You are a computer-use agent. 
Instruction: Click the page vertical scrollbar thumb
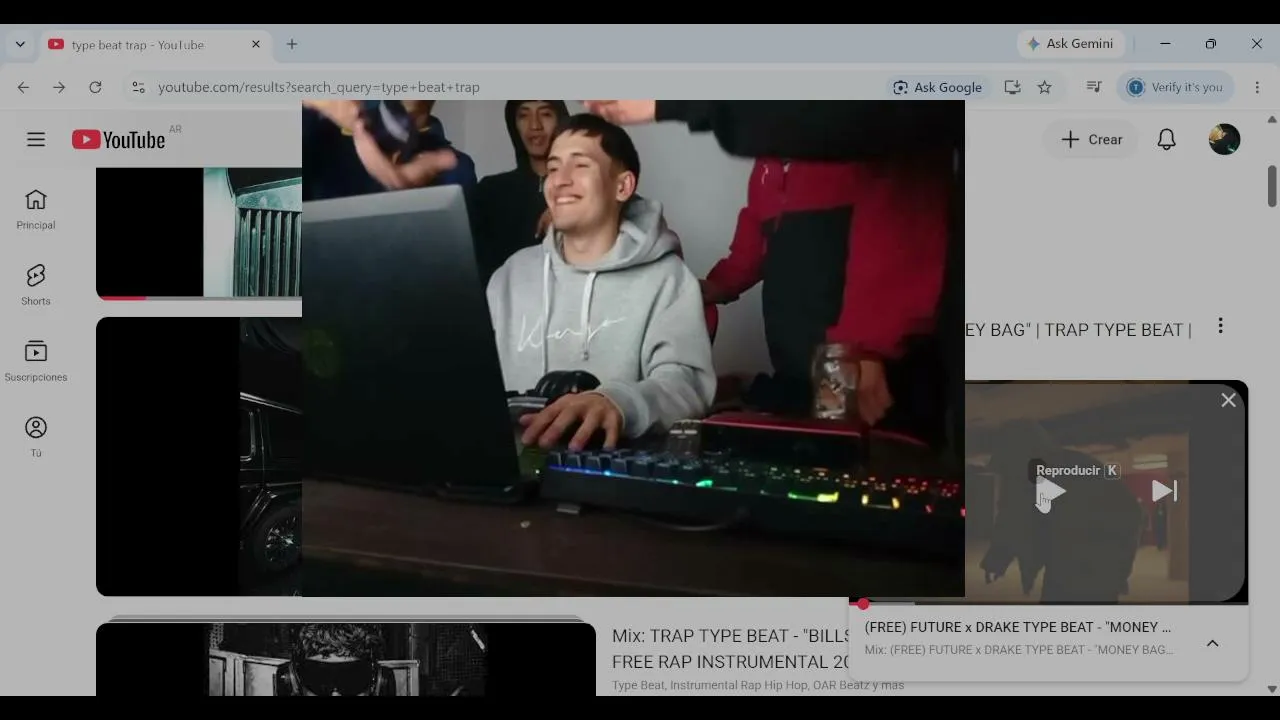tap(1272, 186)
